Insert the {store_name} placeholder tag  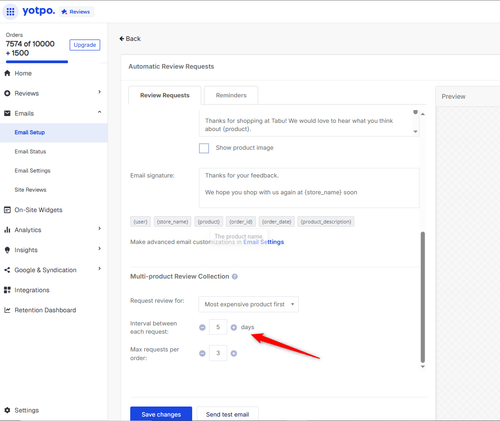pyautogui.click(x=172, y=222)
